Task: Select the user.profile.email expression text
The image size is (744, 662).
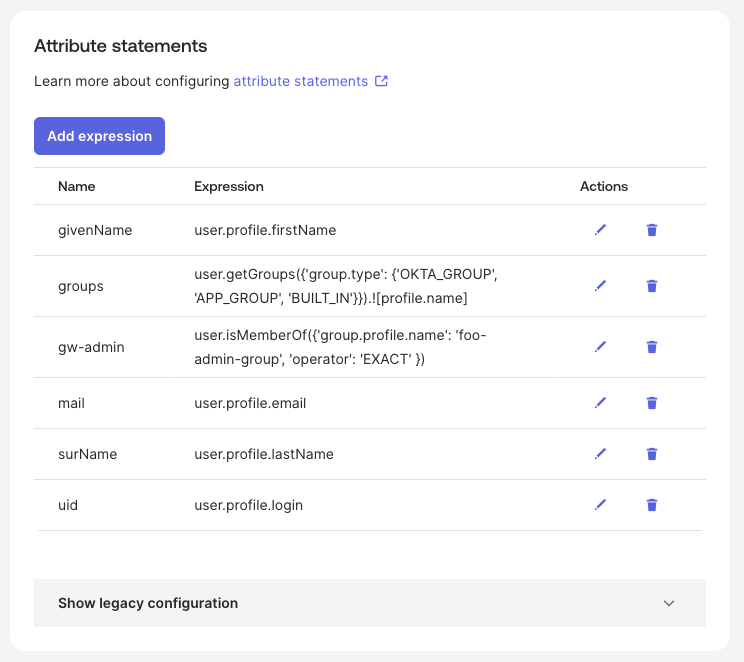Action: (250, 403)
